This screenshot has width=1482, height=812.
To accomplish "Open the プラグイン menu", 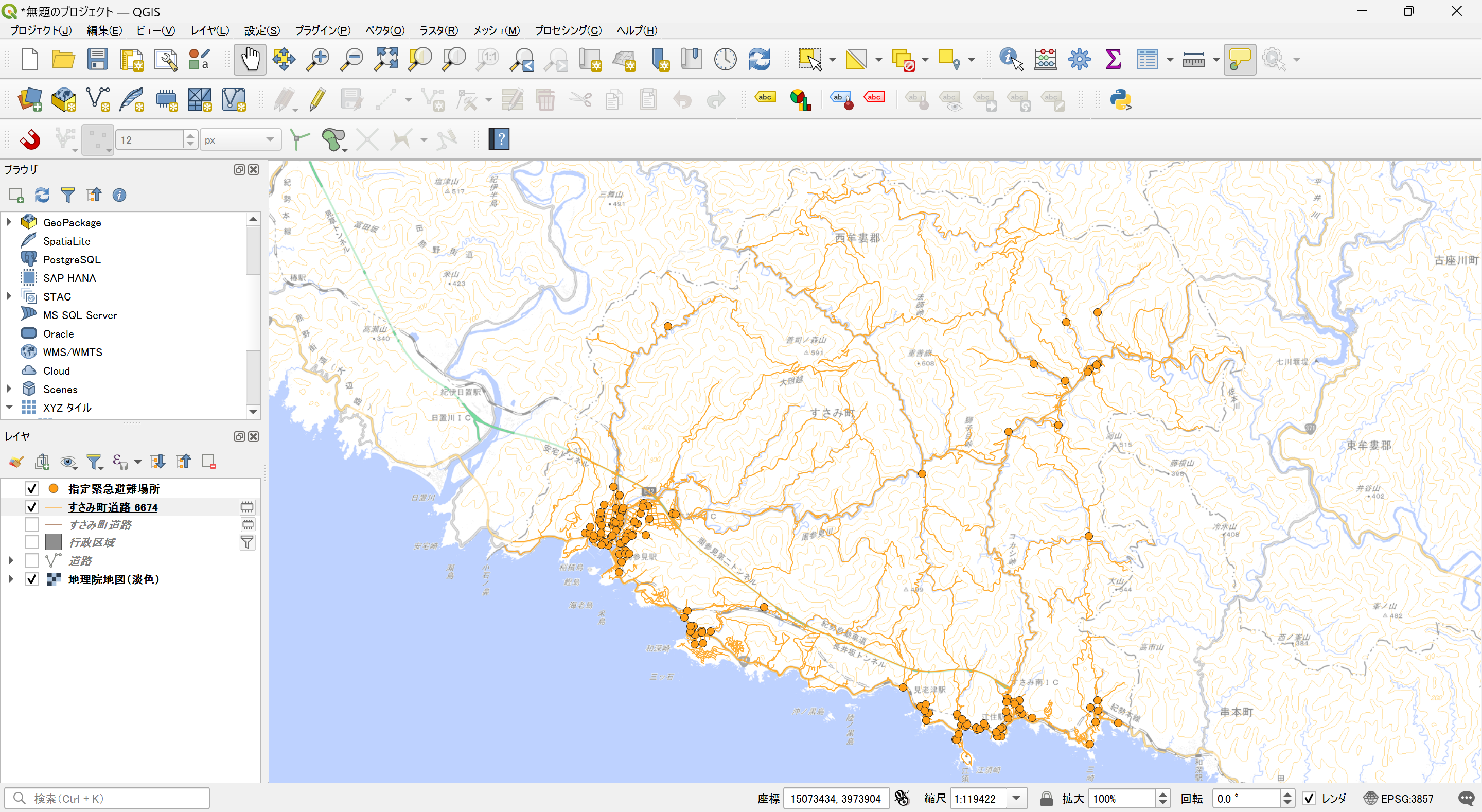I will pos(322,30).
